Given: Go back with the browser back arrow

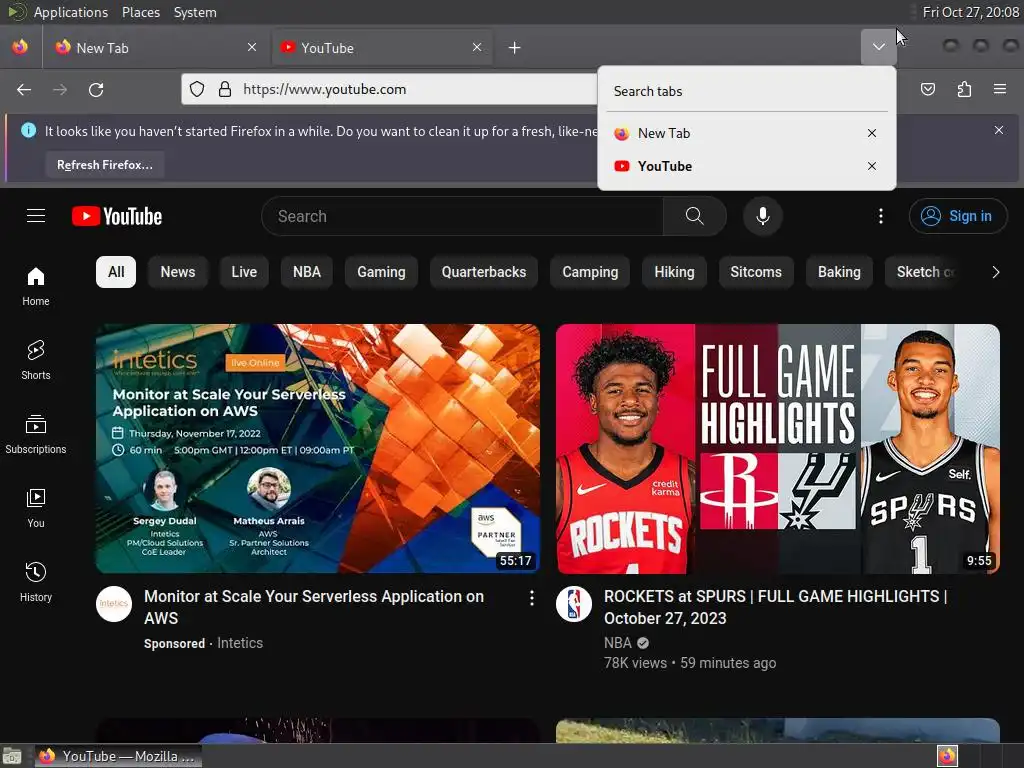Looking at the screenshot, I should 24,89.
